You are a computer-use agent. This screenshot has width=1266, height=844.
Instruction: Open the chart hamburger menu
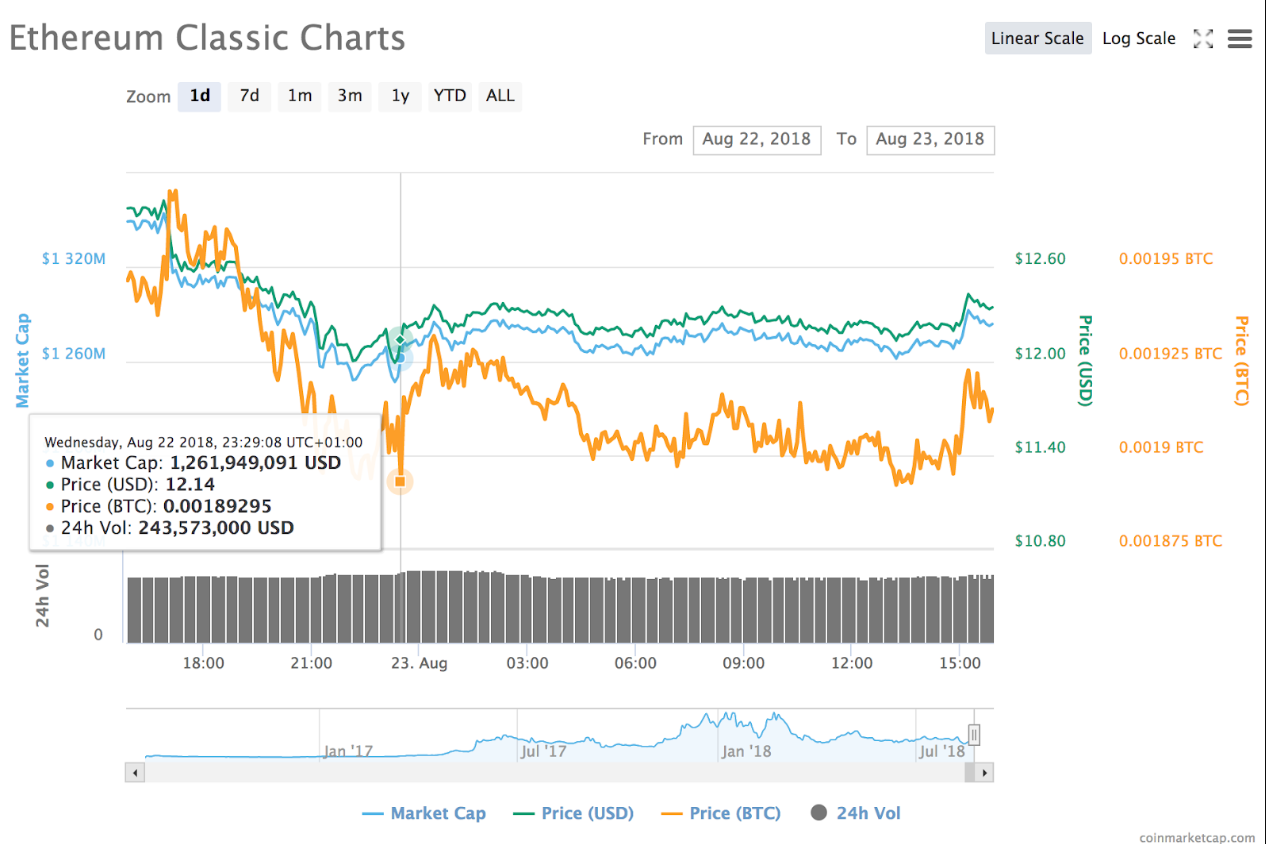[x=1240, y=39]
